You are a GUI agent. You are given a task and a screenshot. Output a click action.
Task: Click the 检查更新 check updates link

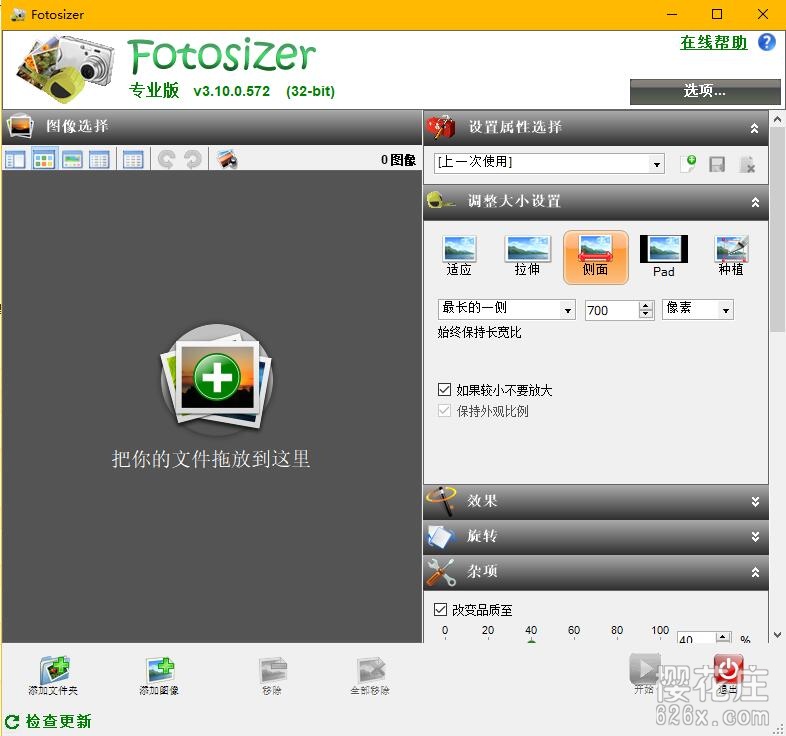coord(58,721)
